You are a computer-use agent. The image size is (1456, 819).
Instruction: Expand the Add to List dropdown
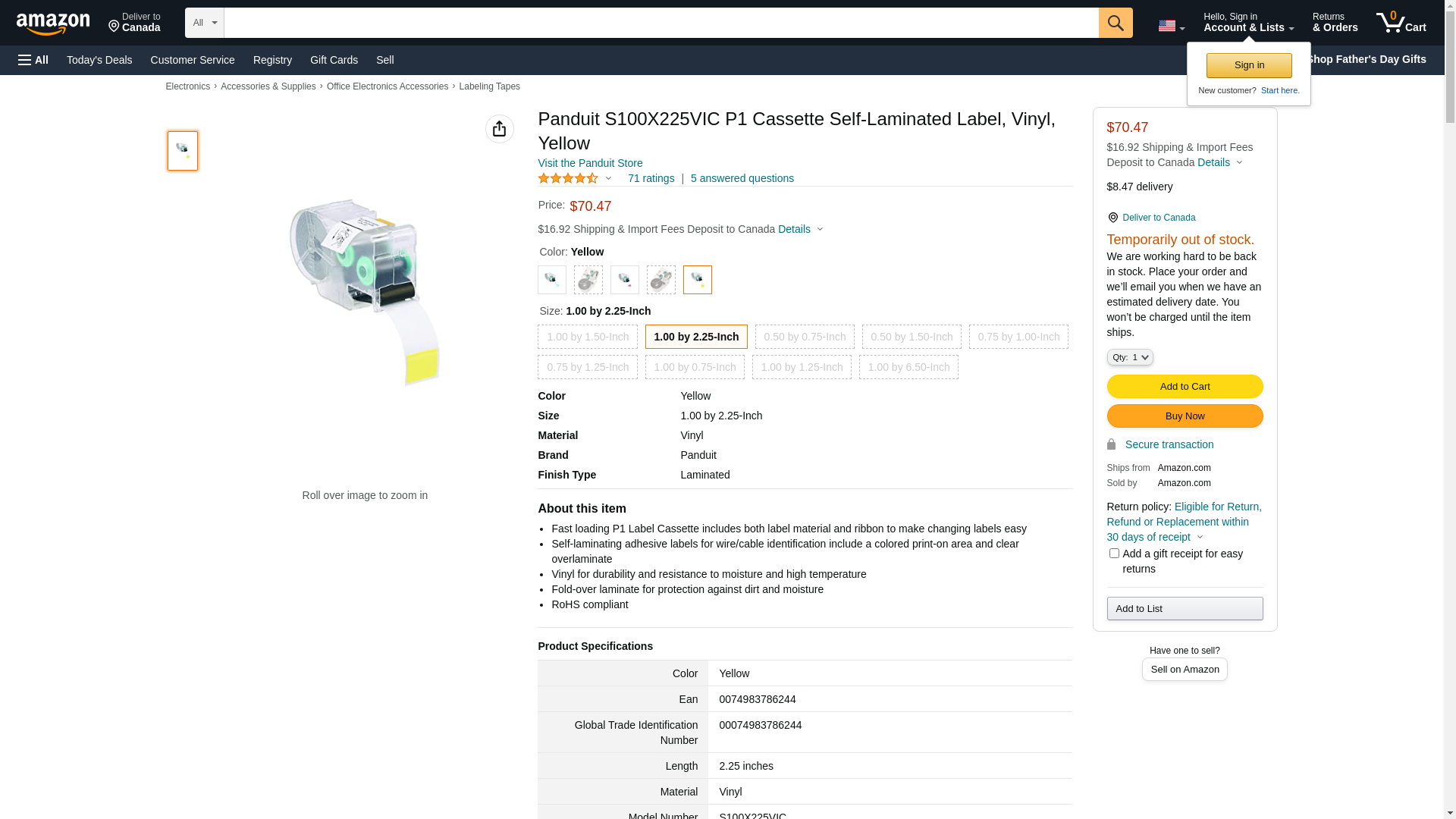[1185, 608]
